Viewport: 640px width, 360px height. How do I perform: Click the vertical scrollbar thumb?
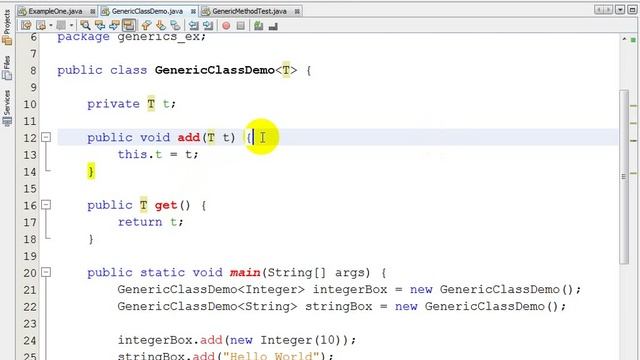(624, 177)
